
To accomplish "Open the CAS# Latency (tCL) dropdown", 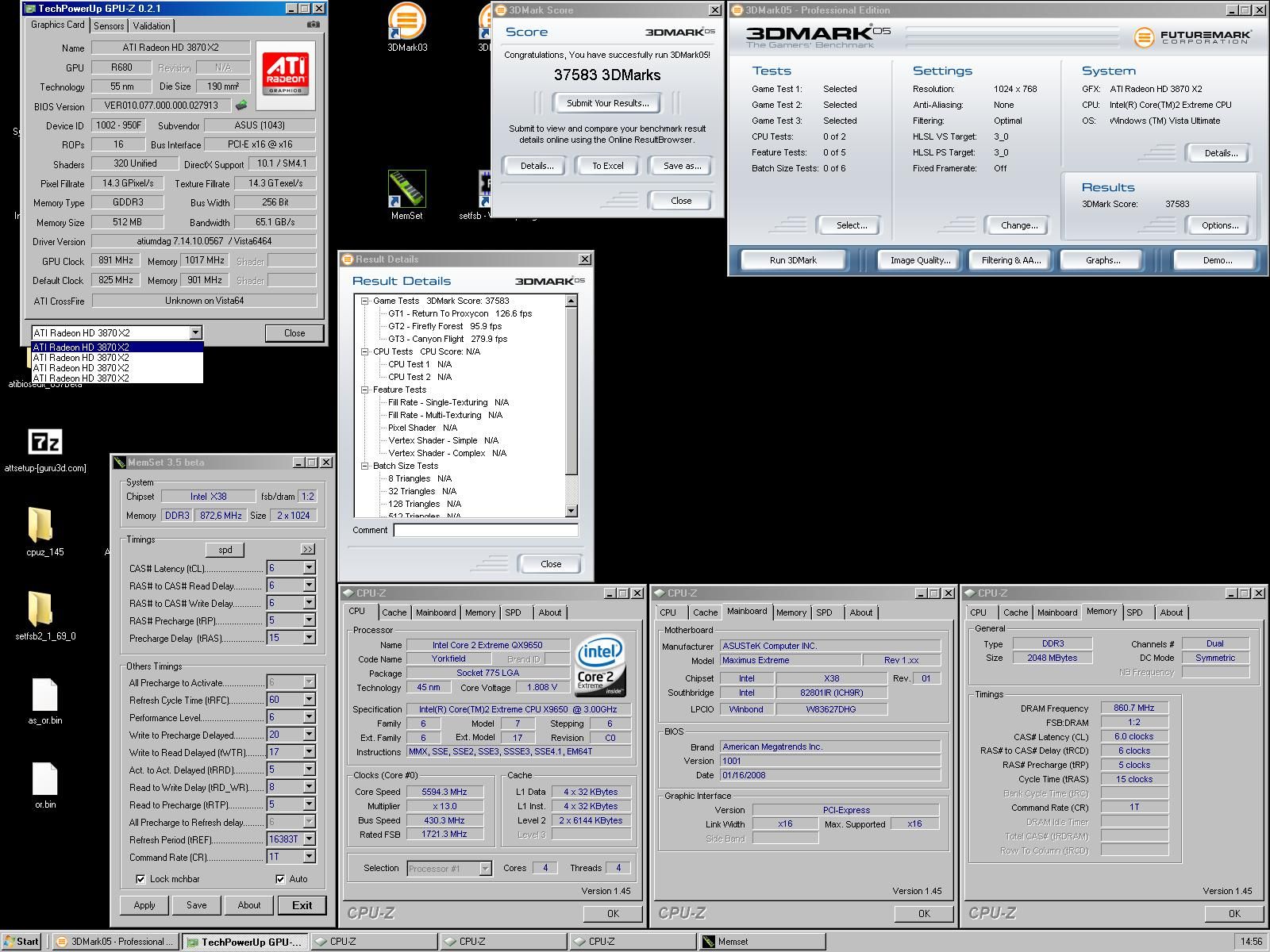I will pyautogui.click(x=309, y=568).
